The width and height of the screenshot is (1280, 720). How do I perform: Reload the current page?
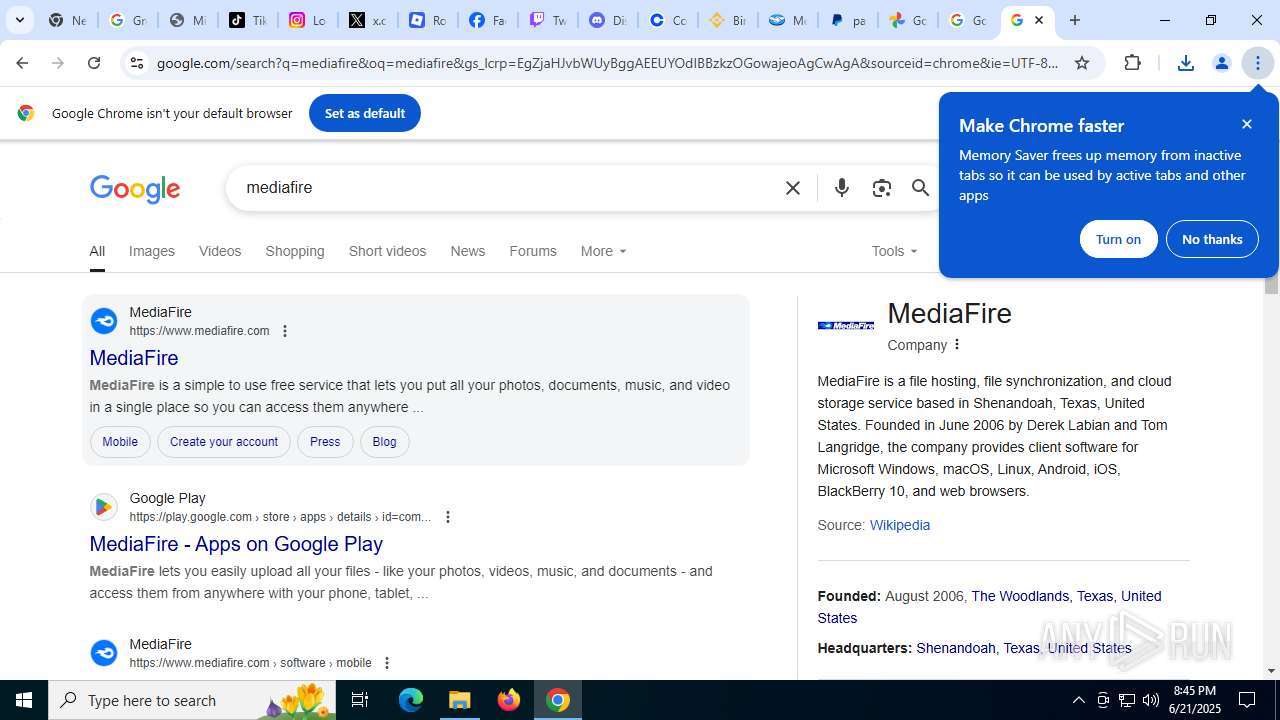tap(94, 63)
